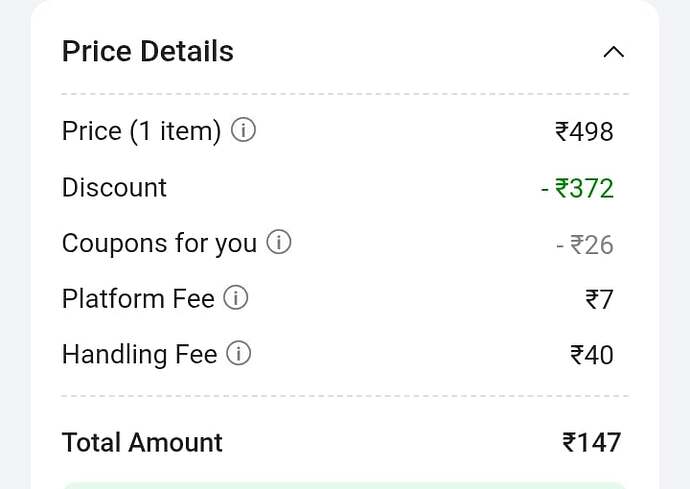Tap the grey -₹26 coupon amount
690x489 pixels.
click(584, 244)
